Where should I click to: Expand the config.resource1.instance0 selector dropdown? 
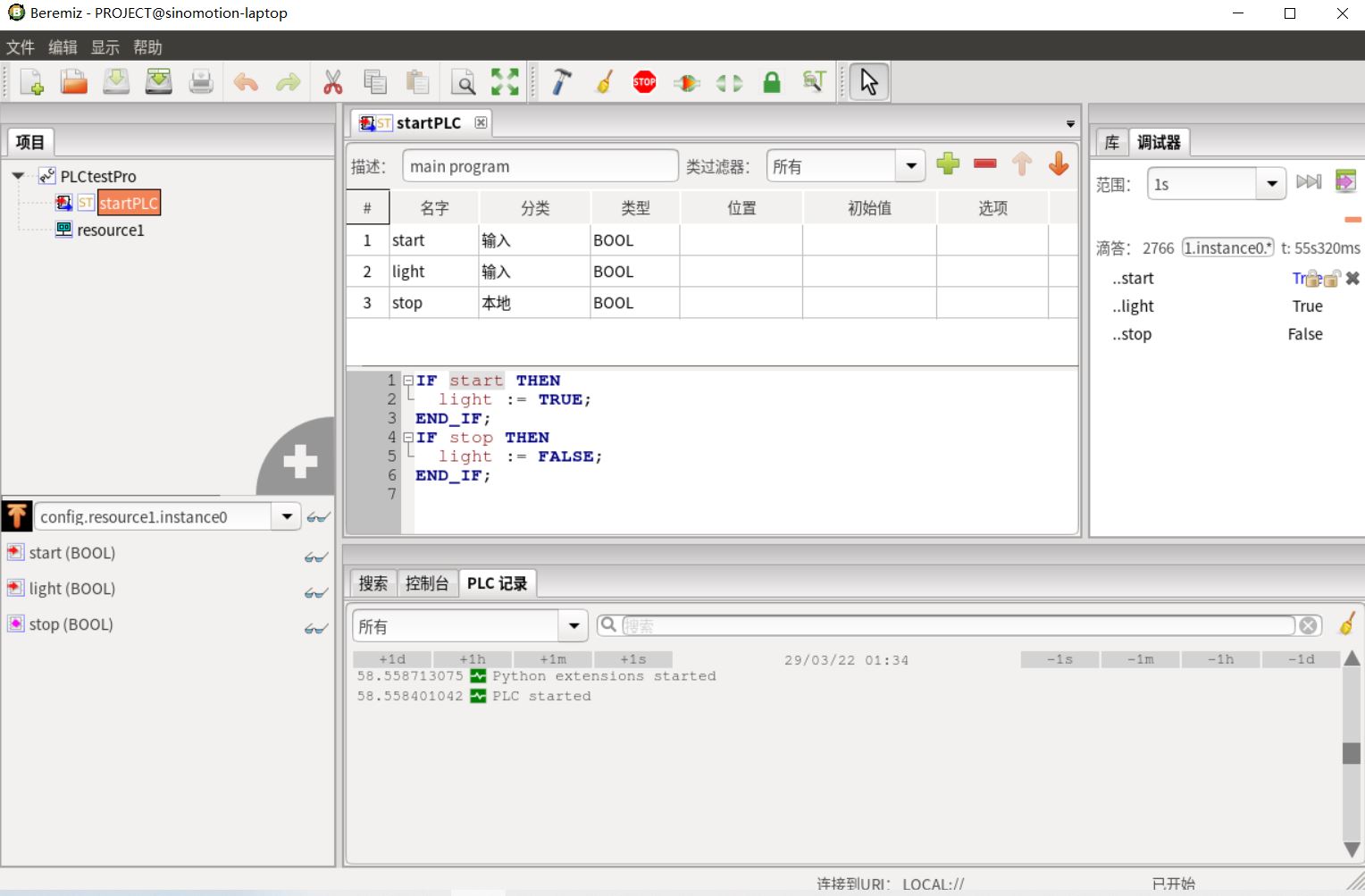(287, 516)
